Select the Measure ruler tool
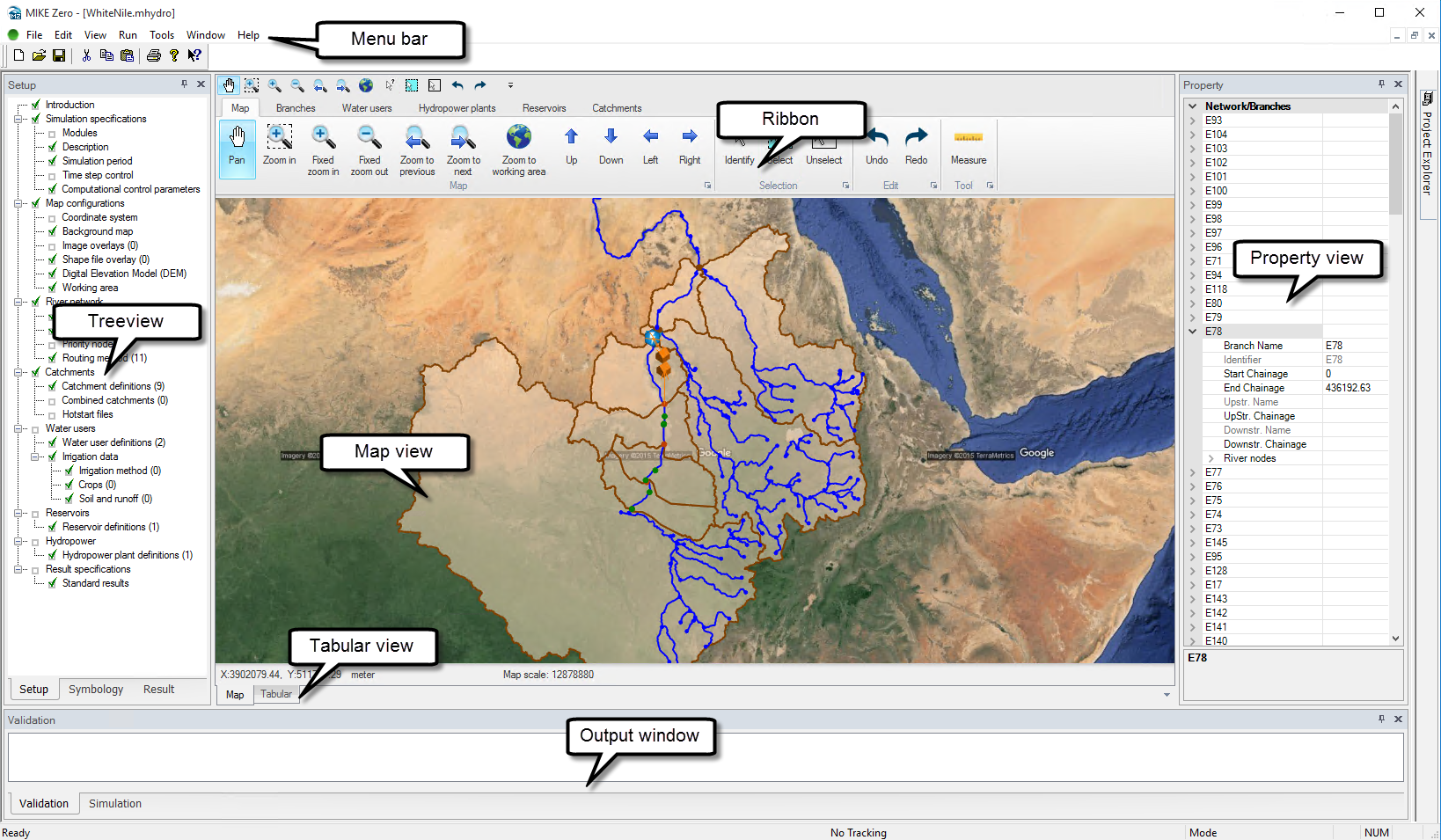The height and width of the screenshot is (840, 1441). [x=969, y=146]
